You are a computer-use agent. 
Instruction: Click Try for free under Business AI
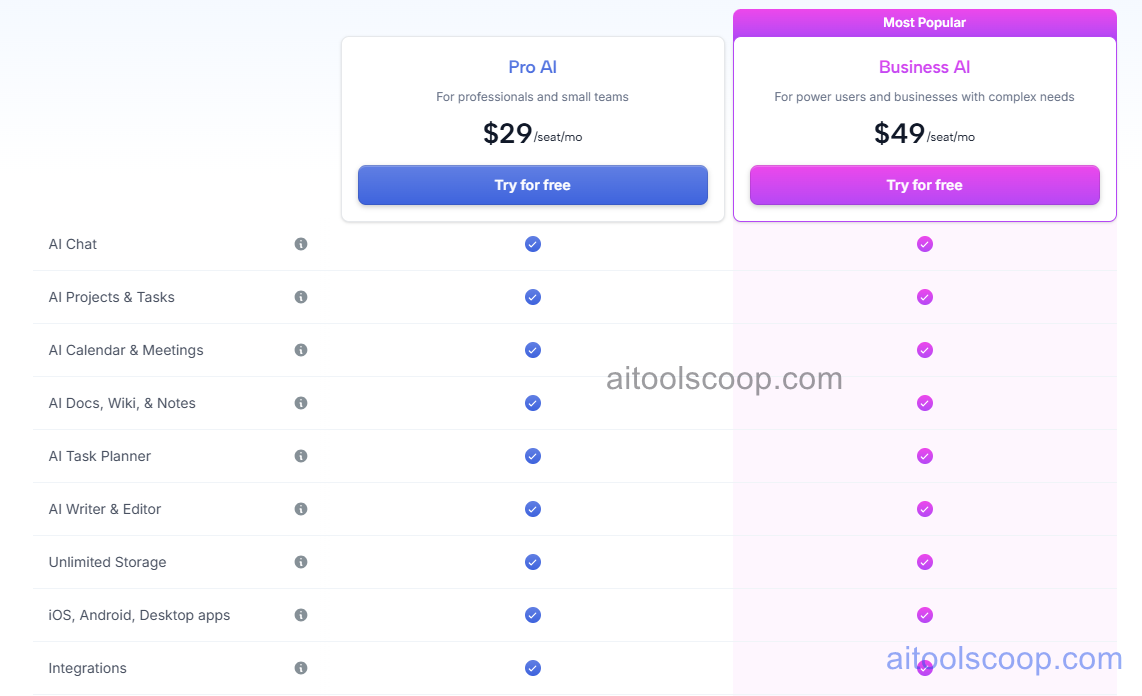click(x=924, y=185)
